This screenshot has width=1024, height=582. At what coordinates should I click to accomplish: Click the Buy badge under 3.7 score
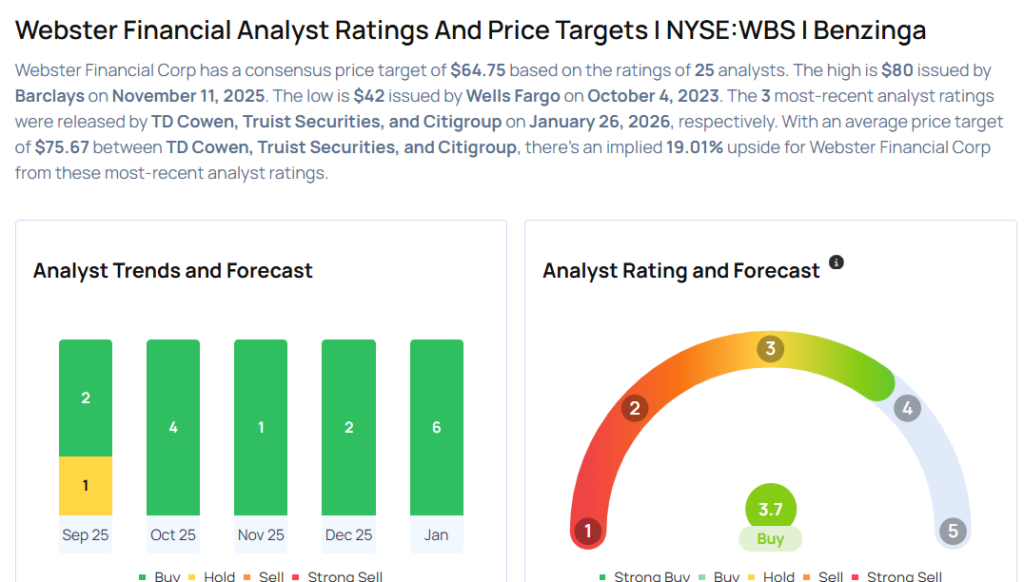(x=770, y=539)
